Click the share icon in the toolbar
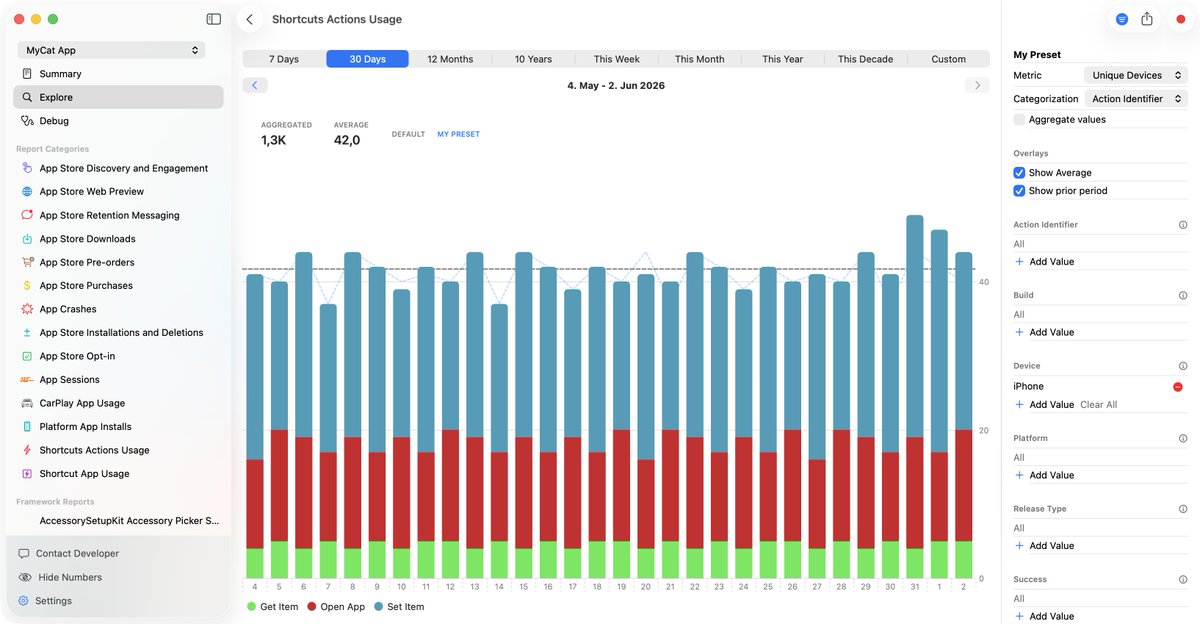The width and height of the screenshot is (1200, 624). [x=1147, y=19]
